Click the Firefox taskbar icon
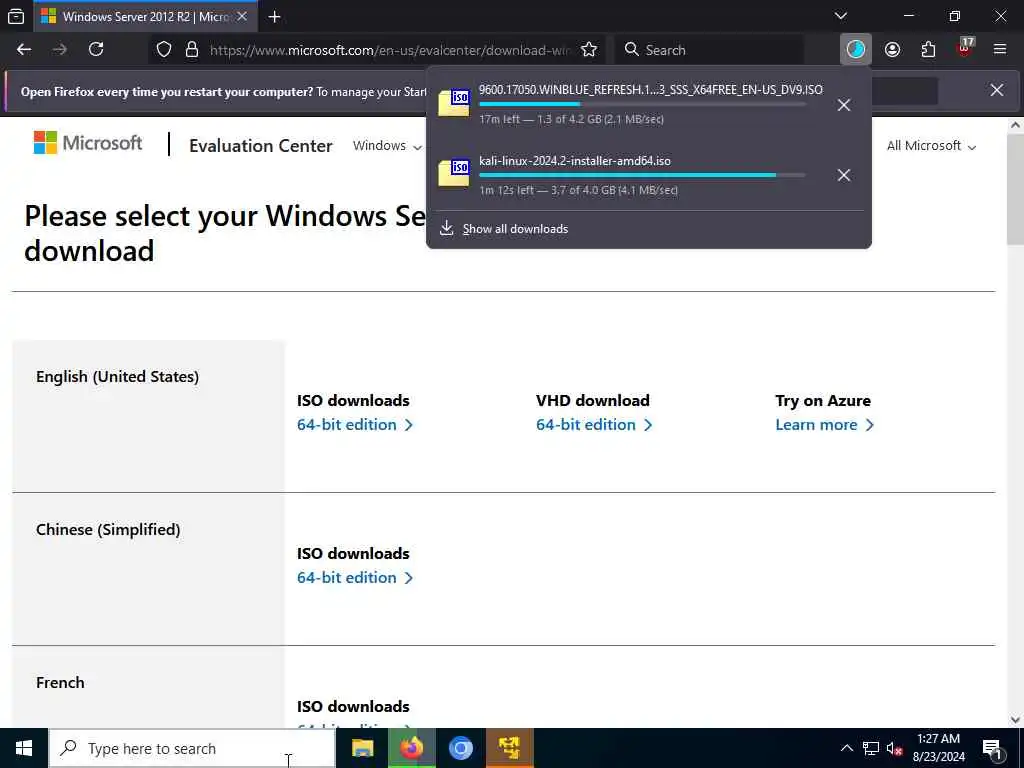The height and width of the screenshot is (768, 1024). pyautogui.click(x=411, y=748)
